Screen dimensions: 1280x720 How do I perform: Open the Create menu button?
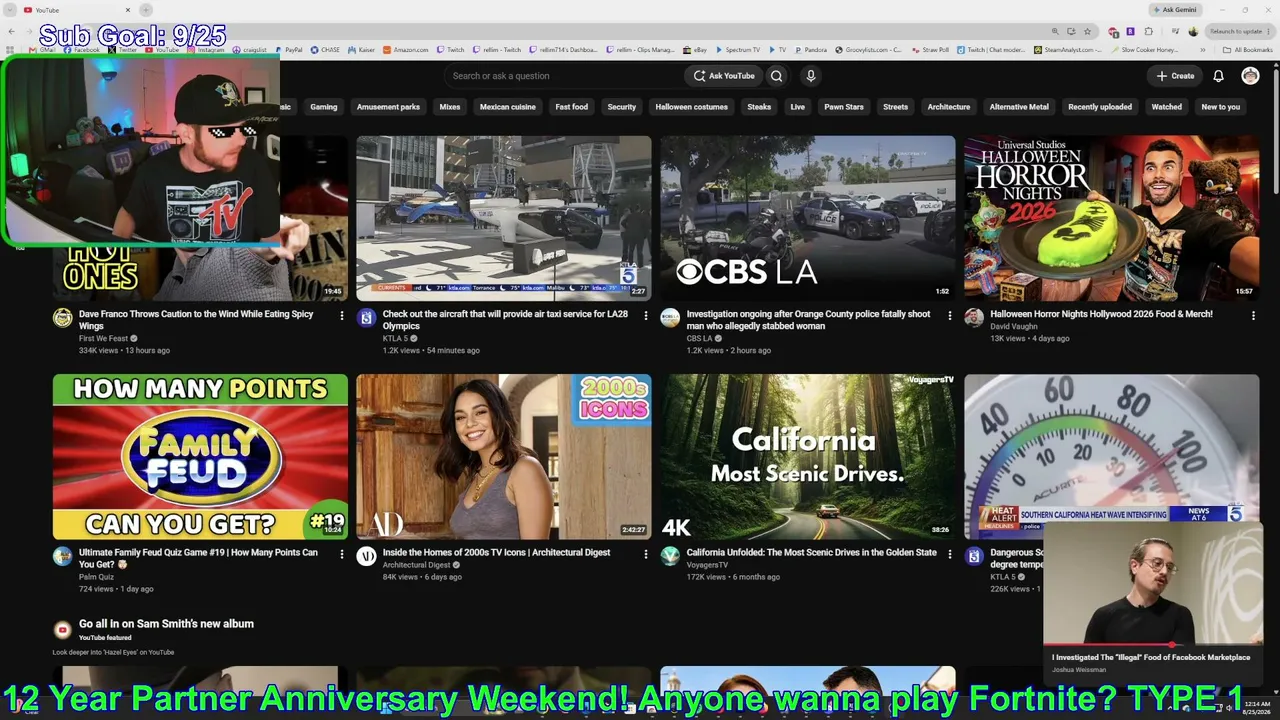1175,76
